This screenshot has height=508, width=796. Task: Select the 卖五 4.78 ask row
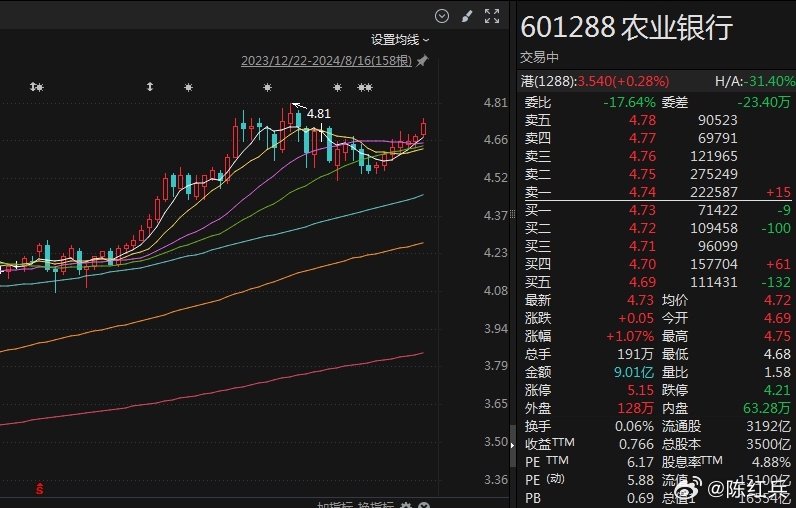656,120
